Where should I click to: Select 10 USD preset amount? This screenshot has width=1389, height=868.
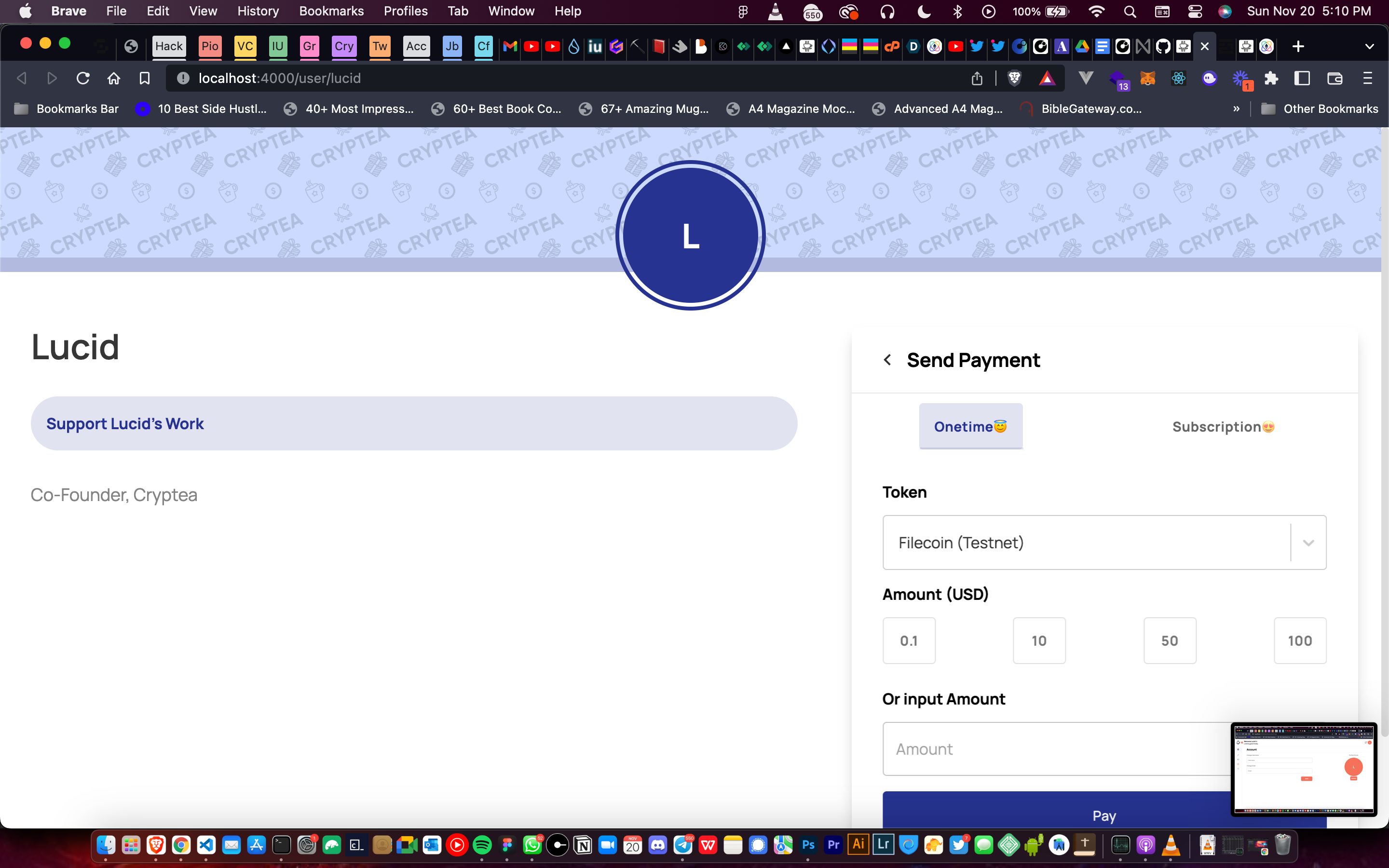click(1039, 640)
